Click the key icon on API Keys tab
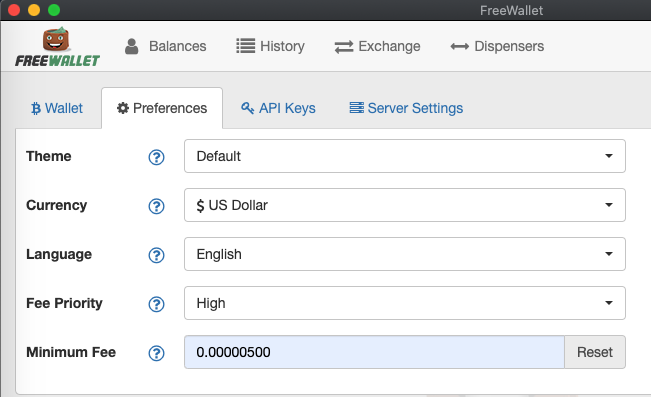The width and height of the screenshot is (651, 397). click(247, 108)
